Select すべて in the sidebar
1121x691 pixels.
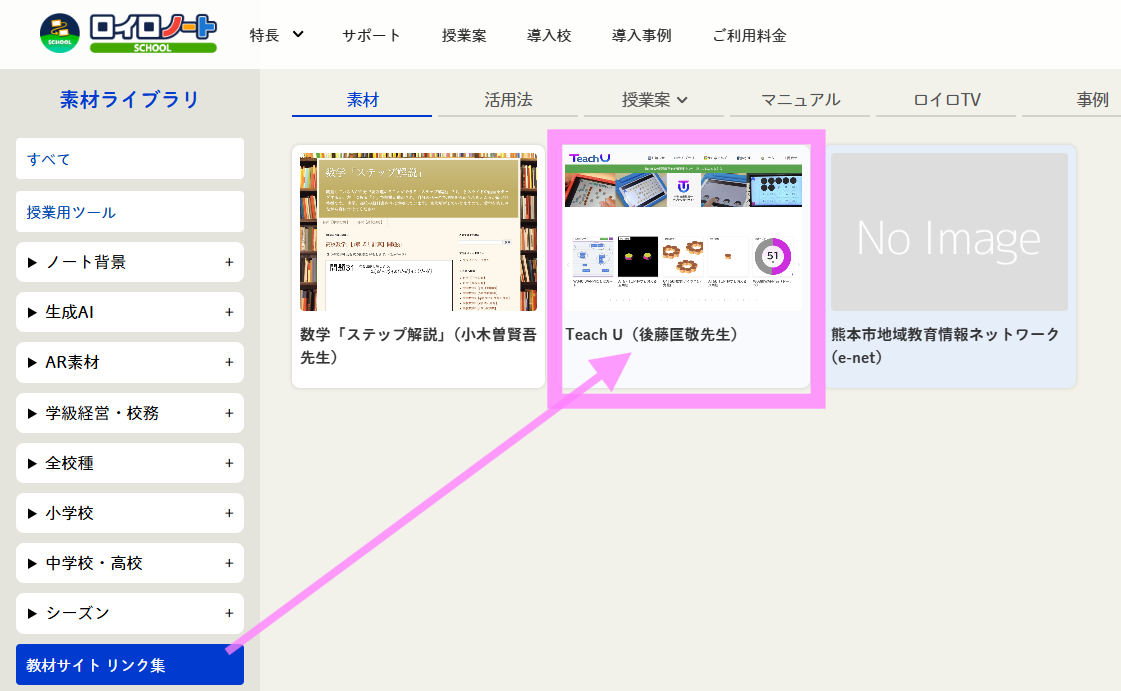(x=130, y=159)
